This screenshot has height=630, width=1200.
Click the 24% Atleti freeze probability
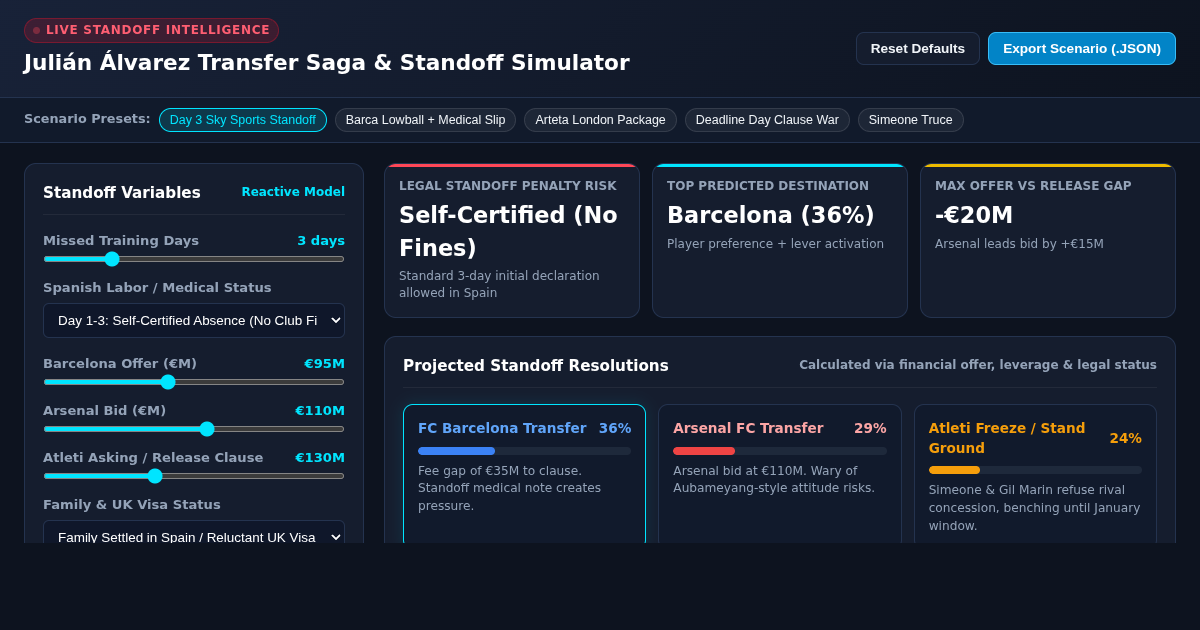[x=1125, y=438]
